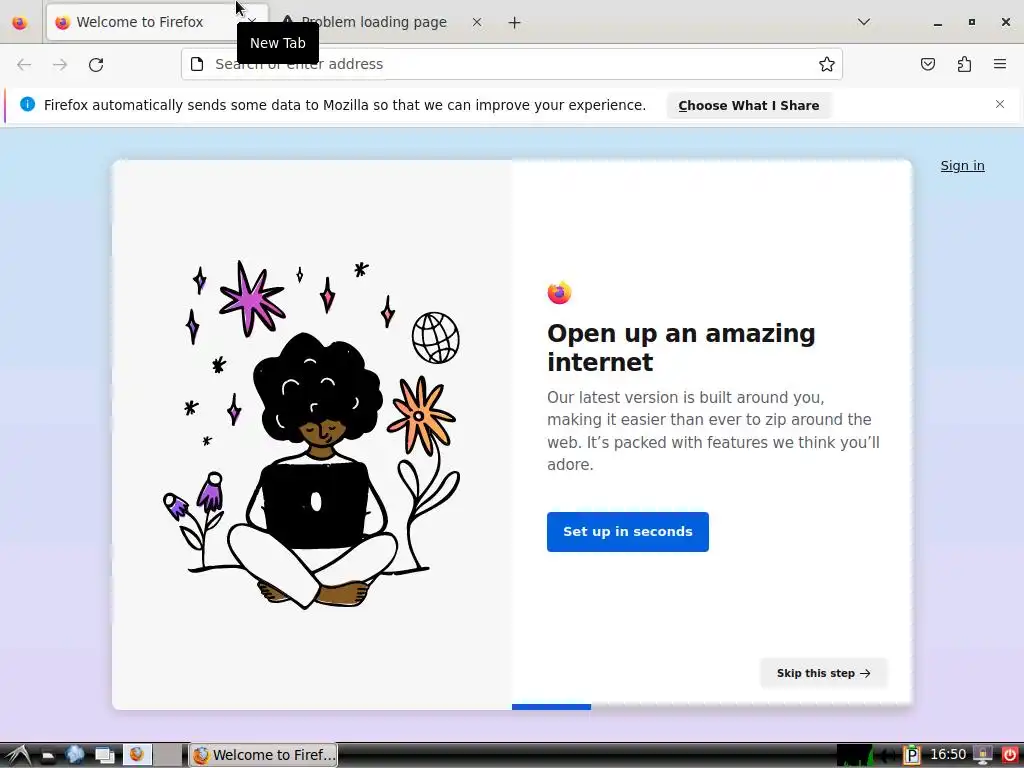The width and height of the screenshot is (1024, 768).
Task: Switch to the Problem loading page tab
Action: pos(382,22)
